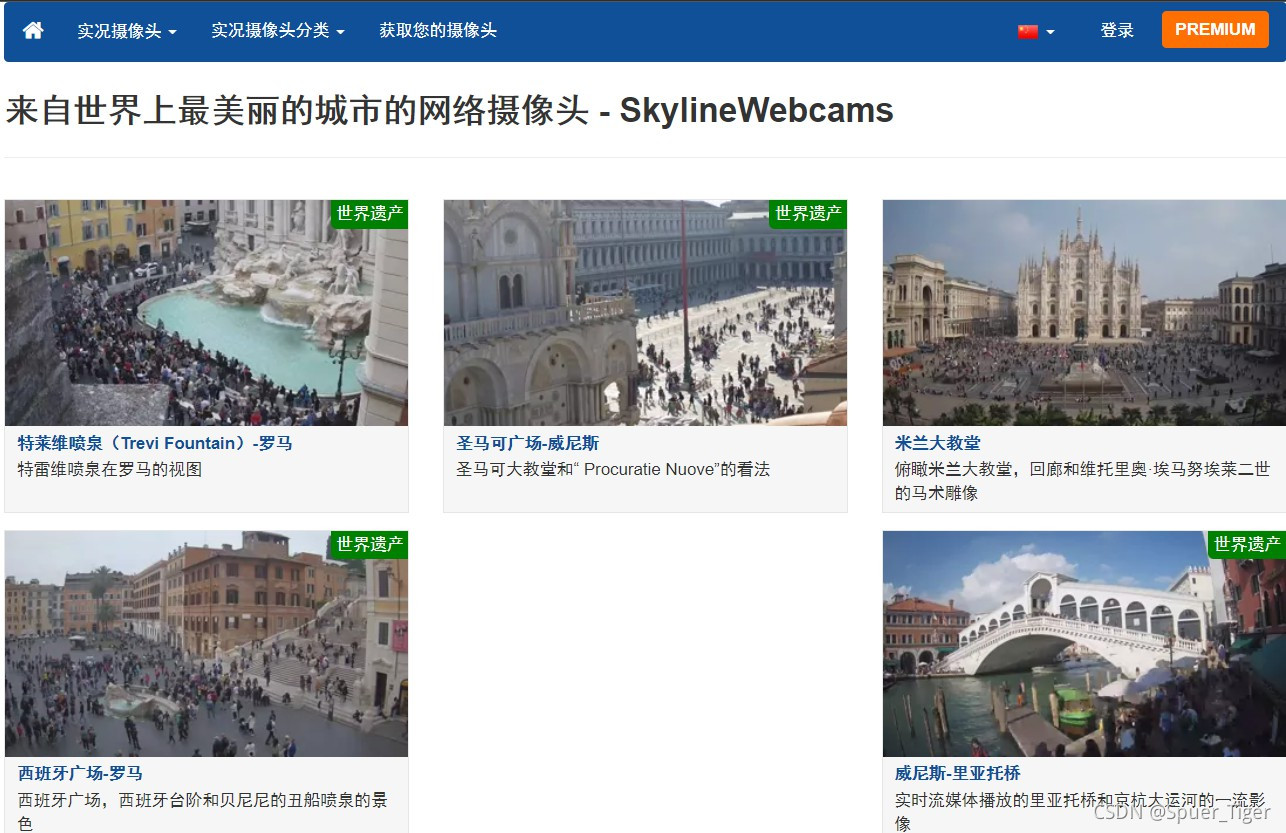Screen dimensions: 1286x833
Task: Click the 特莱维喷泉（Trevi Fountain）-罗马 title link
Action: coord(155,443)
